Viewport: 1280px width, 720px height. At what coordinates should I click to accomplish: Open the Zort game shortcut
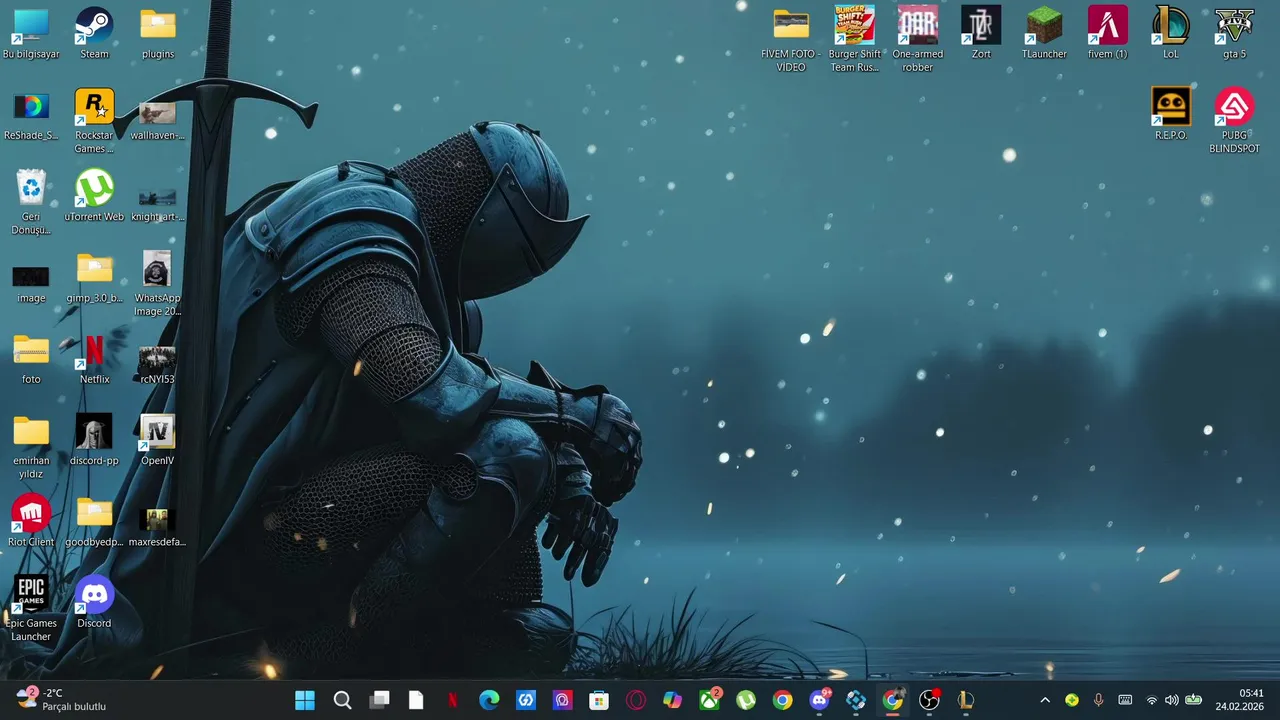981,33
